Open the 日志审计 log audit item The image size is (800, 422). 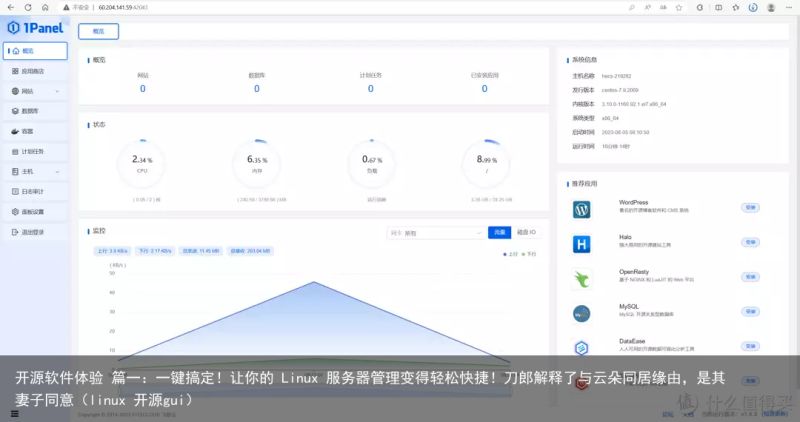tap(35, 191)
